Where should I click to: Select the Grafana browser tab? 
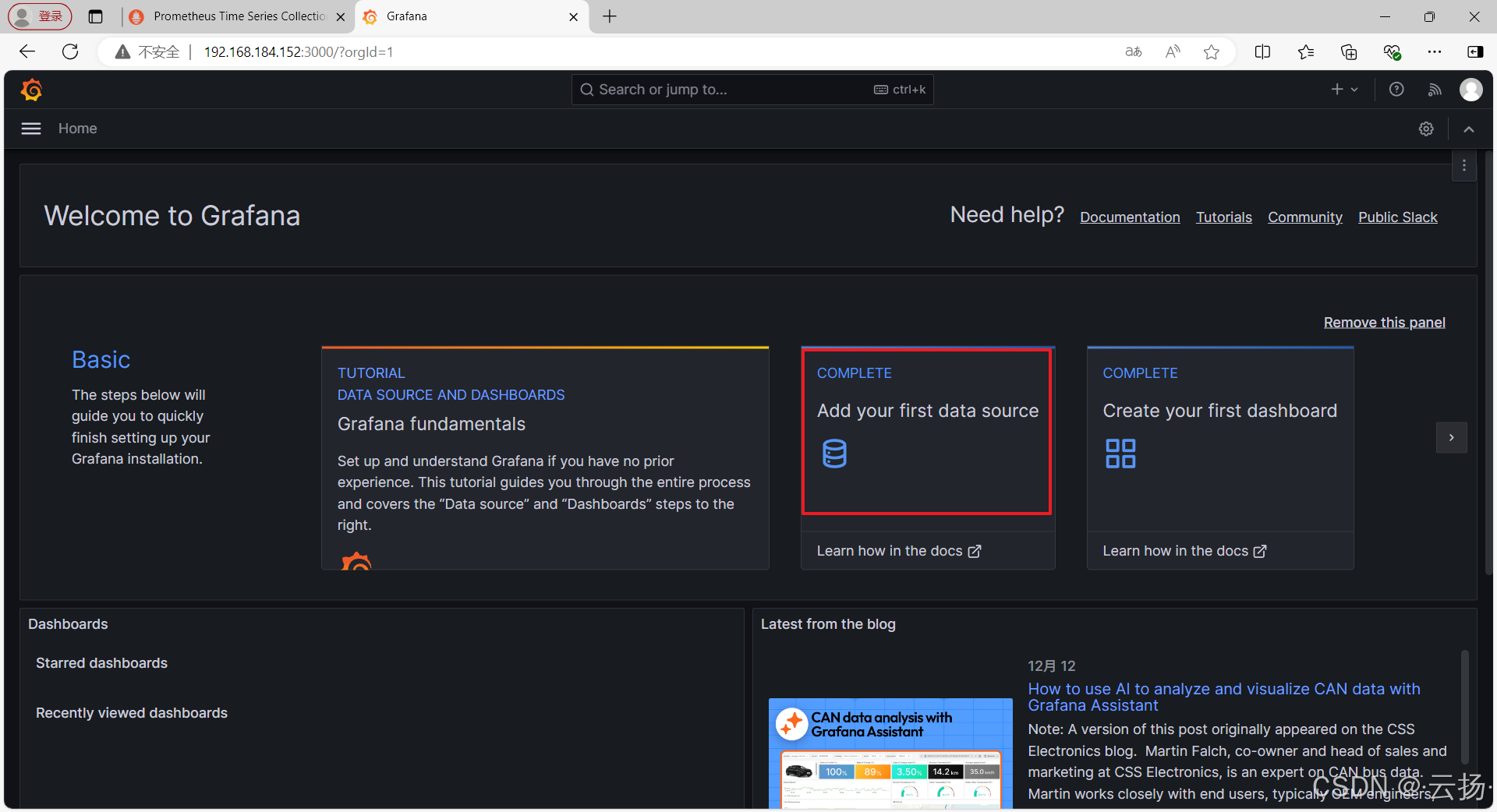(x=472, y=16)
